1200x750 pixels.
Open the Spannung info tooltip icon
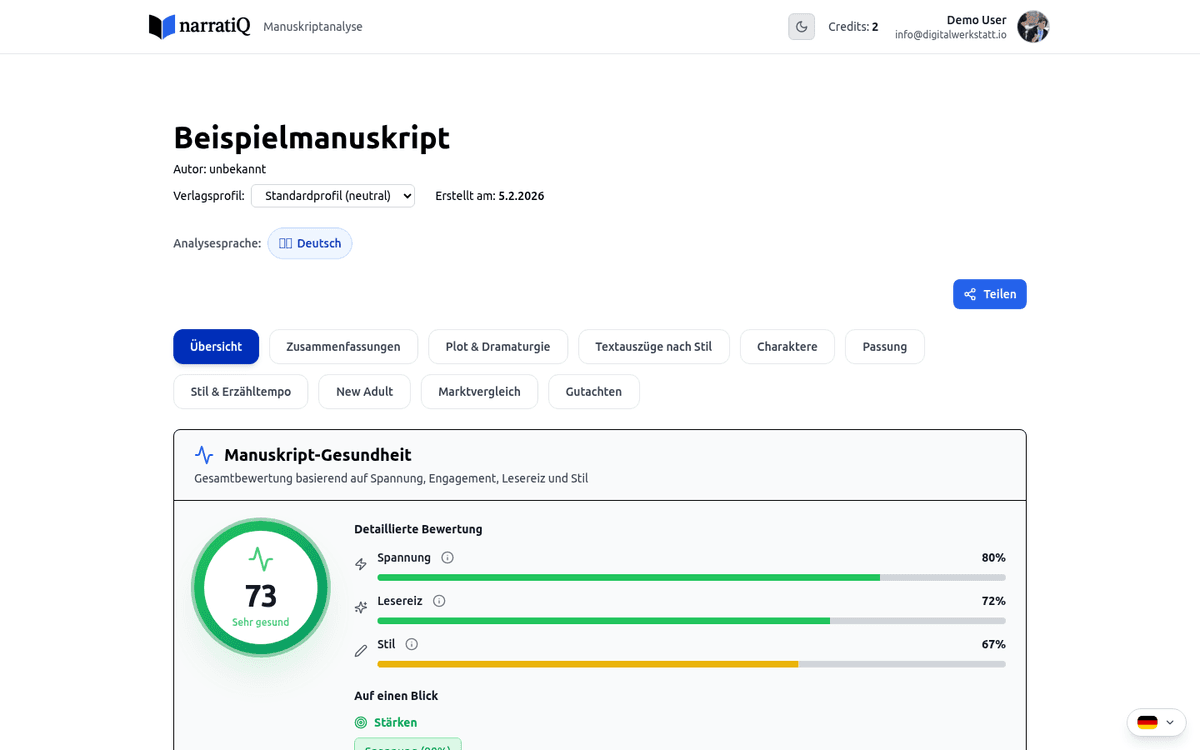click(x=446, y=557)
